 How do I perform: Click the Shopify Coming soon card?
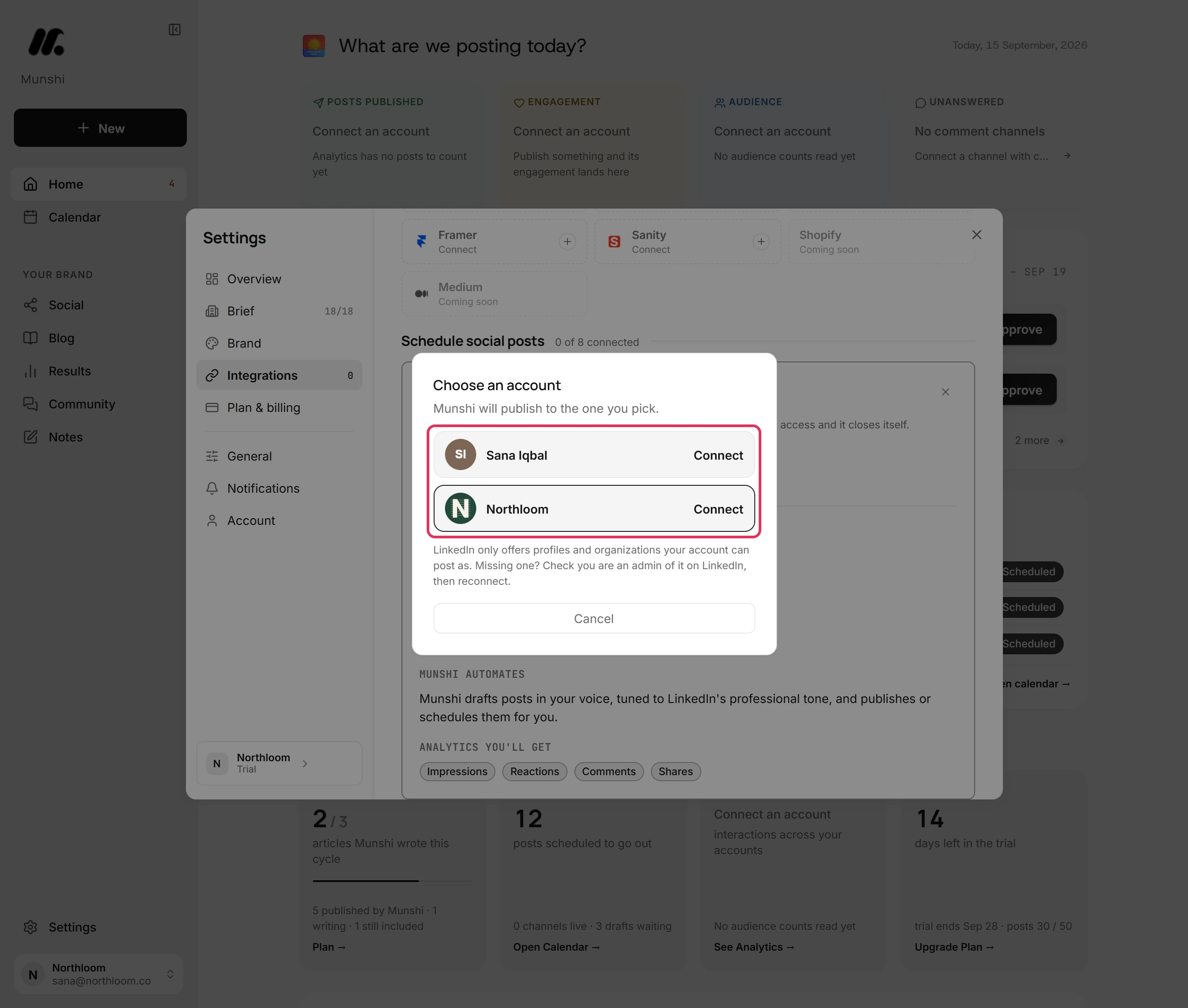[881, 242]
